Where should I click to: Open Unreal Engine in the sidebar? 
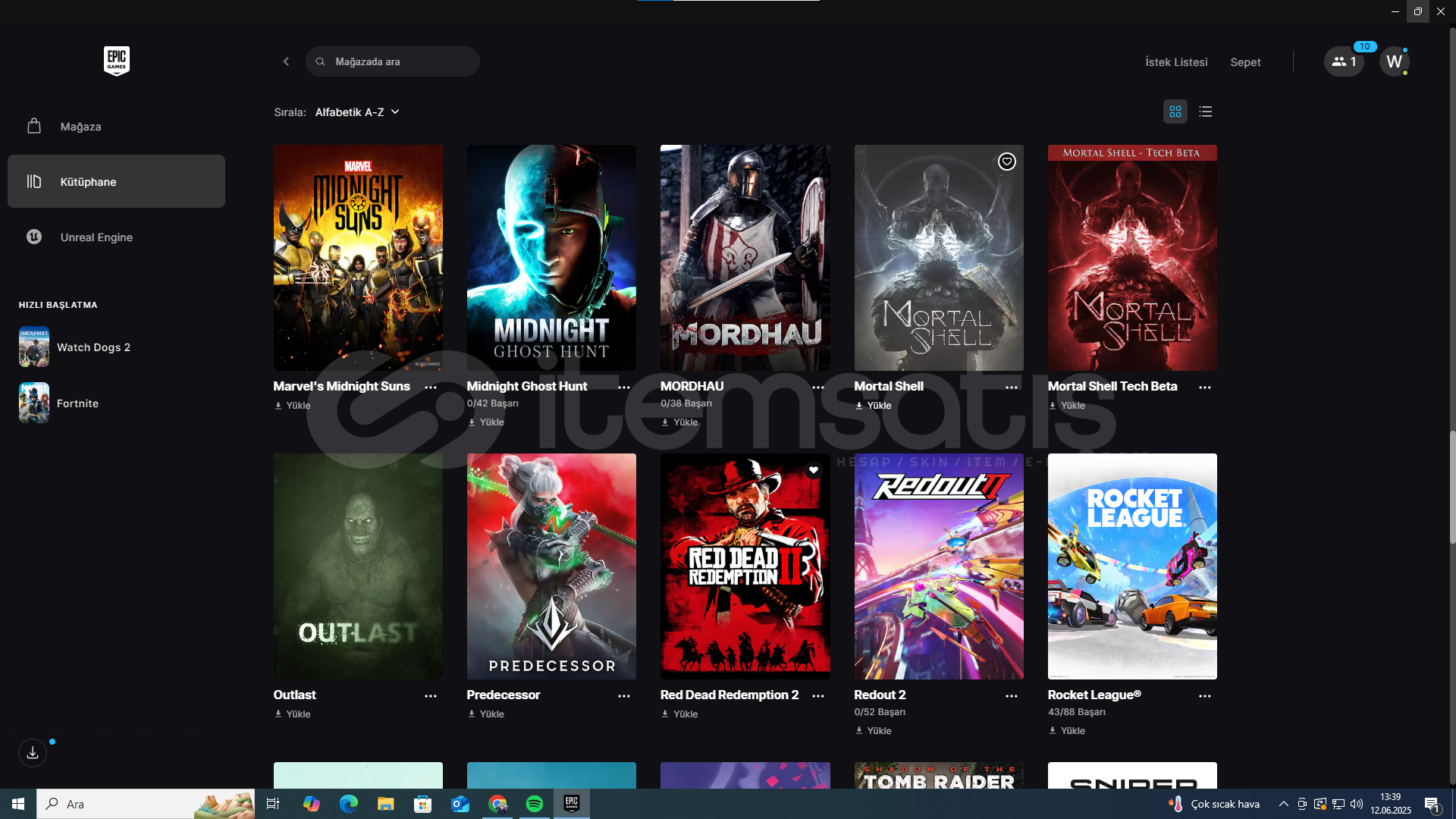pos(116,237)
